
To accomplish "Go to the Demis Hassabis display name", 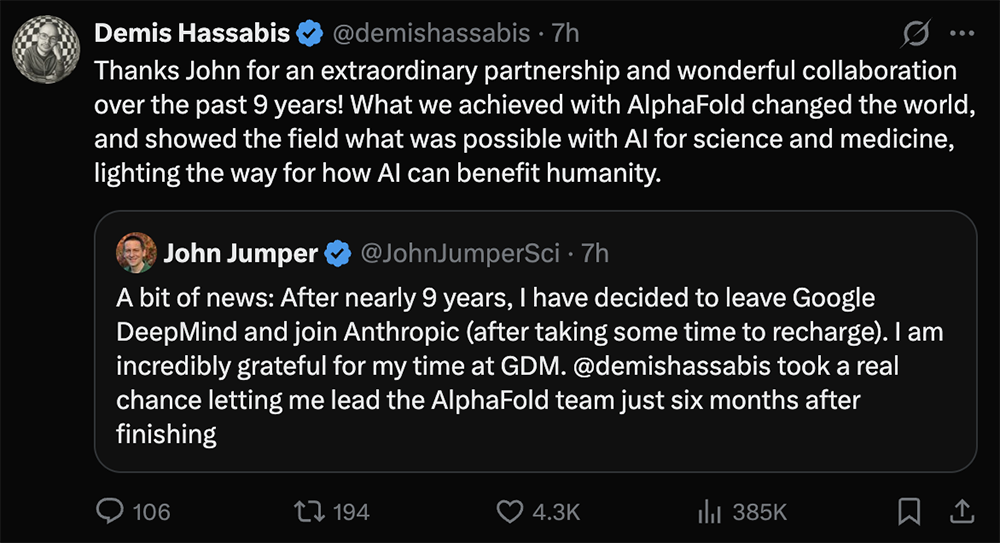I will [192, 33].
